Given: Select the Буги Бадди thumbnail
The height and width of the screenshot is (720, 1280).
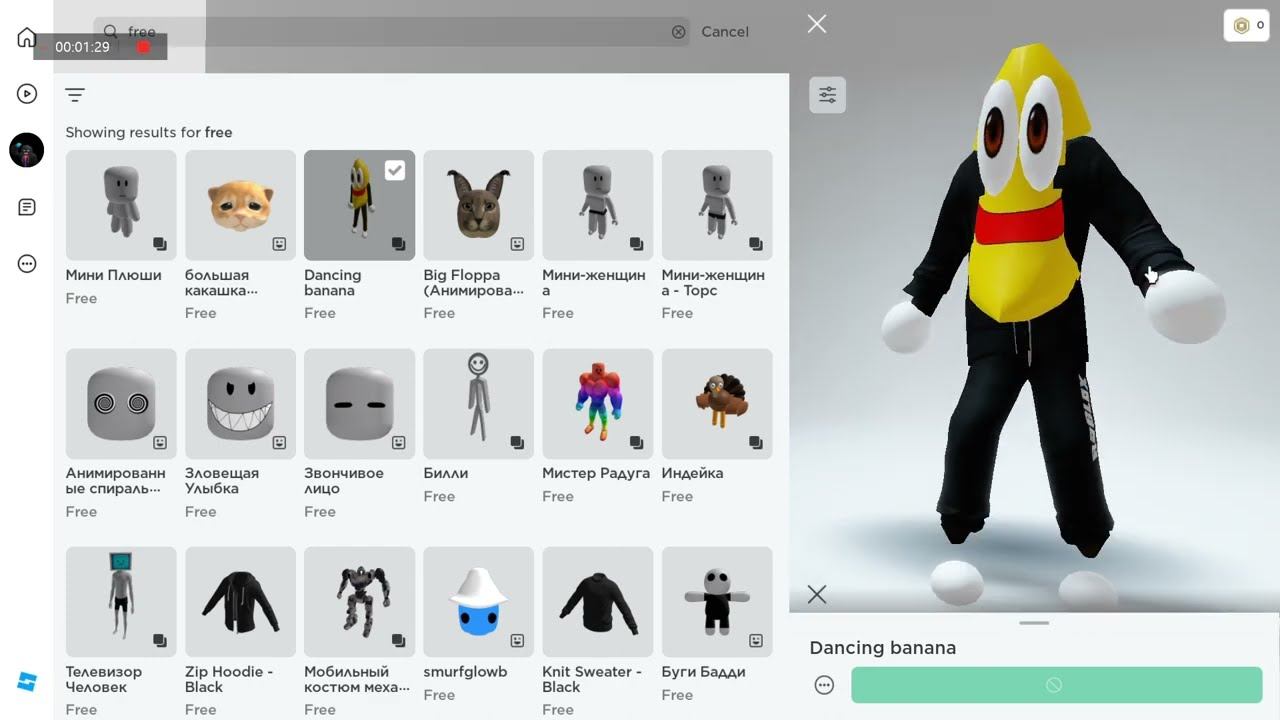Looking at the screenshot, I should (x=717, y=602).
